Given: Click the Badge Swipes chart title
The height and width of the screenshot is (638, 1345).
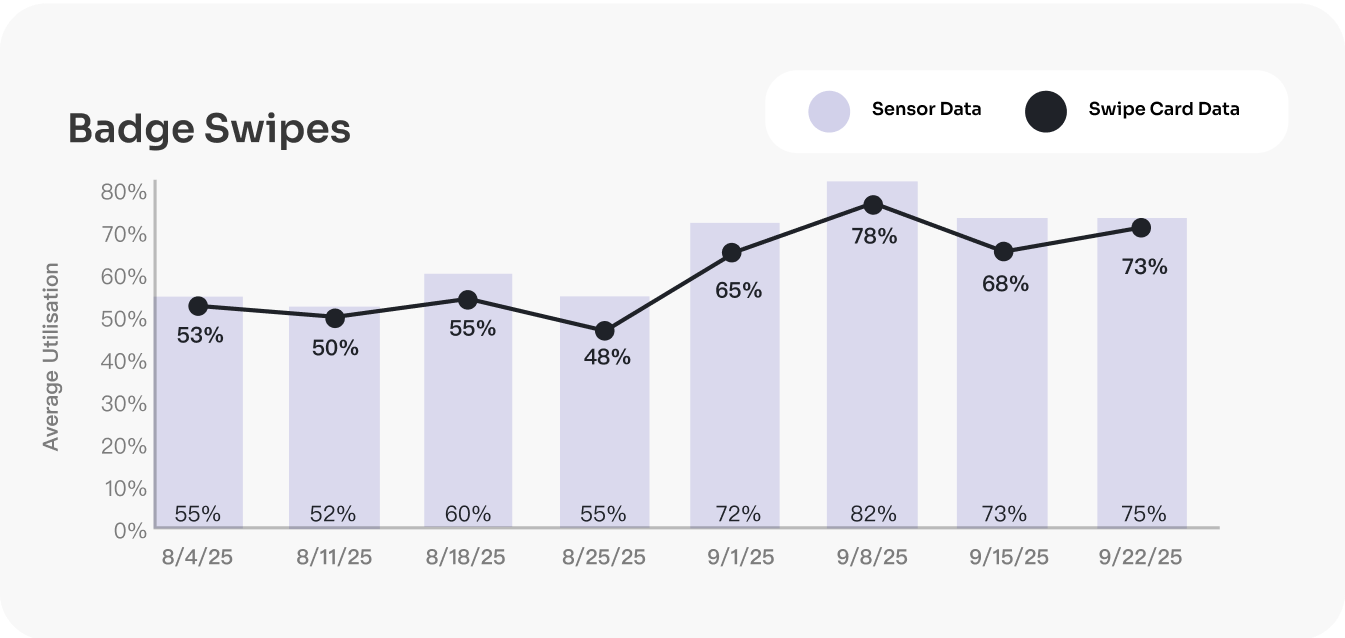Looking at the screenshot, I should (x=209, y=129).
